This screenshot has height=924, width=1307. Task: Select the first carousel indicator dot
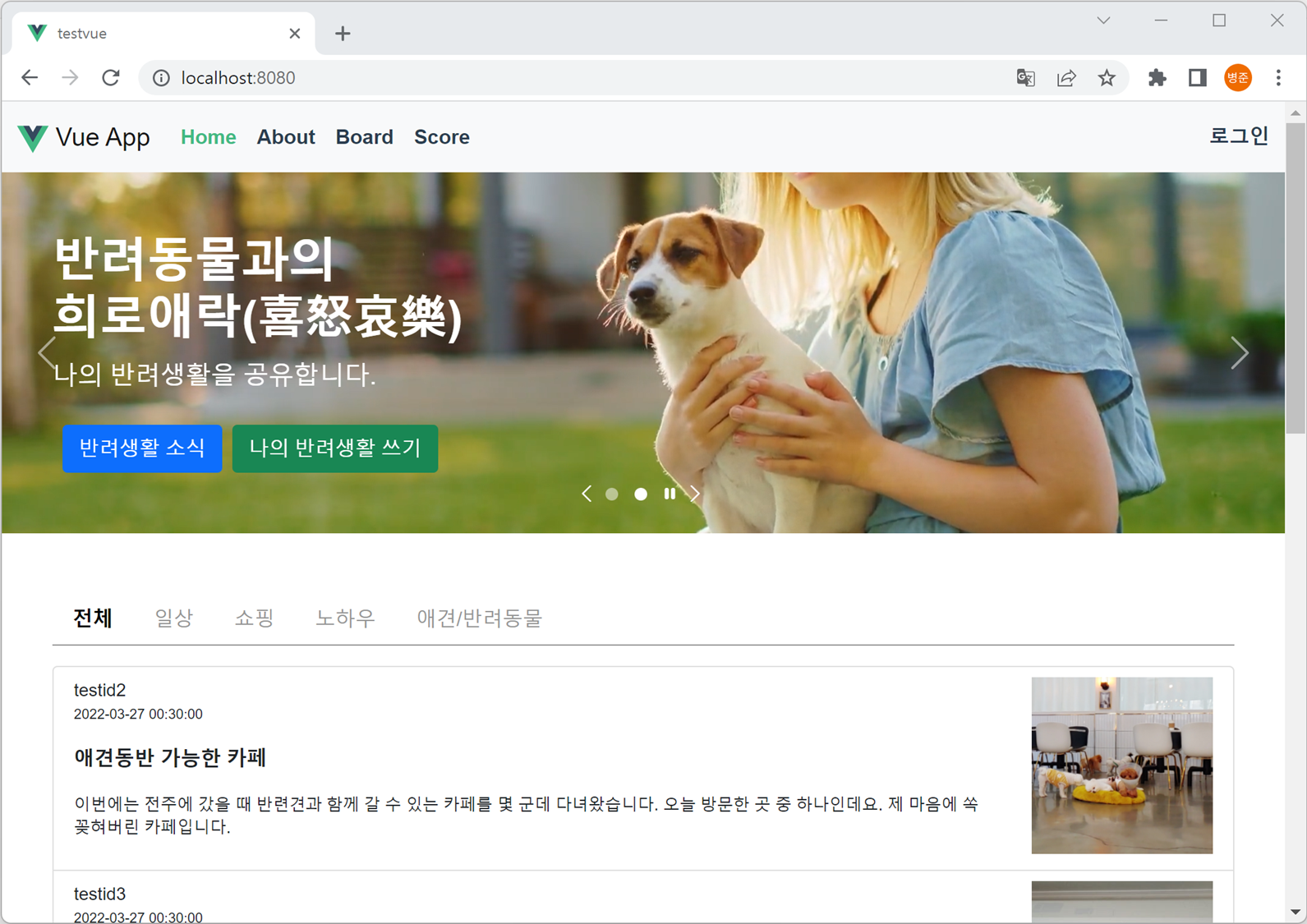612,494
